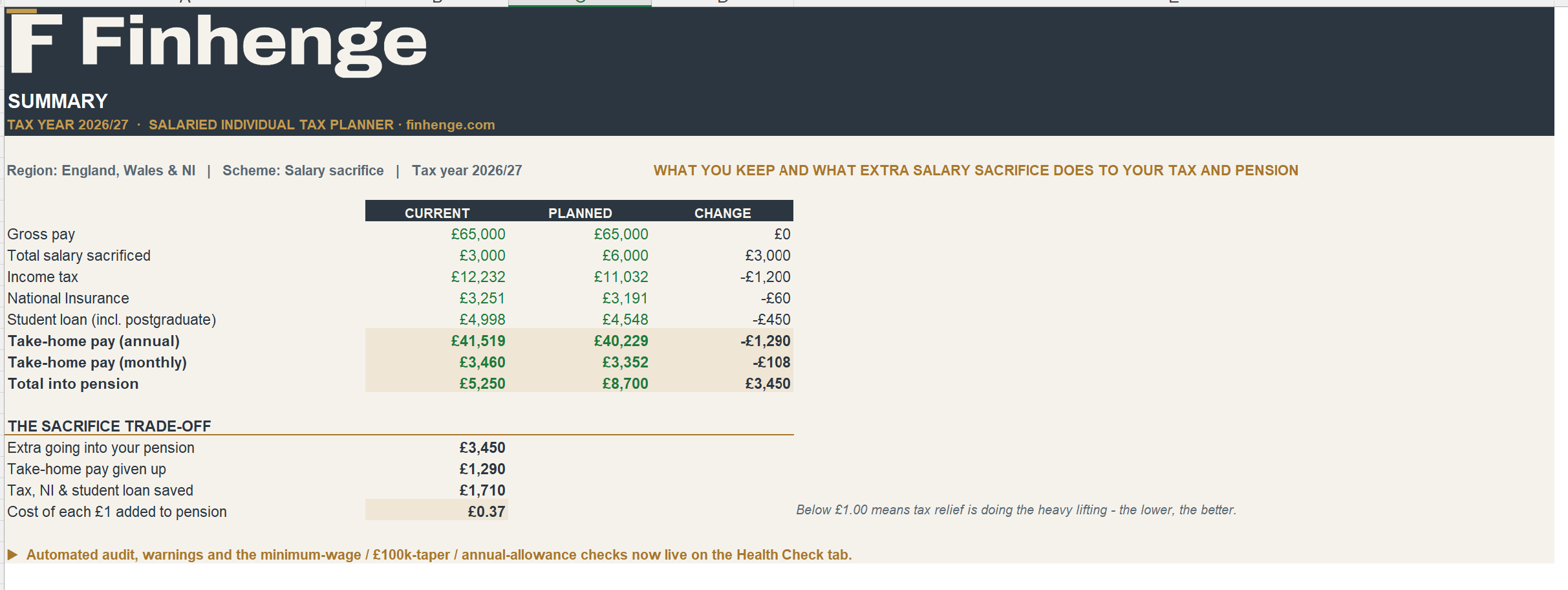Click the WHAT YOU KEEP heading text
Screen dimensions: 1568x590
[976, 171]
